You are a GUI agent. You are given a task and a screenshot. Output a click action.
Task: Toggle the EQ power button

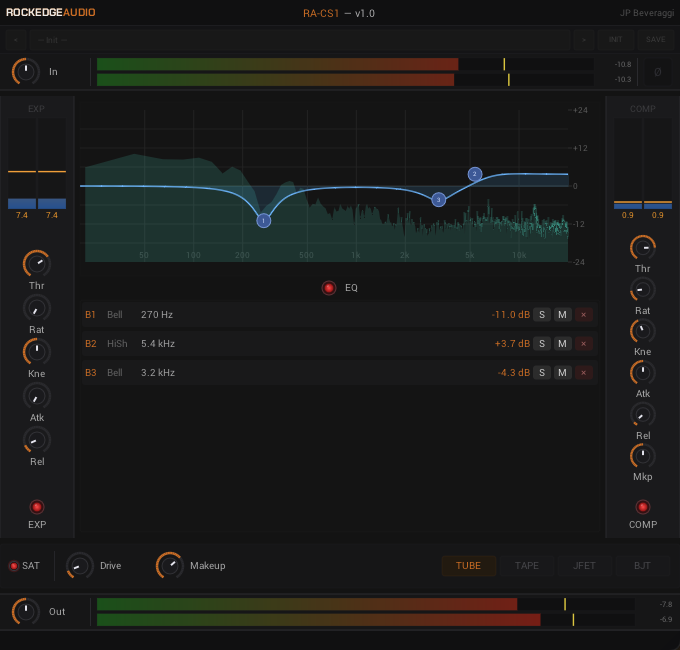tap(329, 288)
